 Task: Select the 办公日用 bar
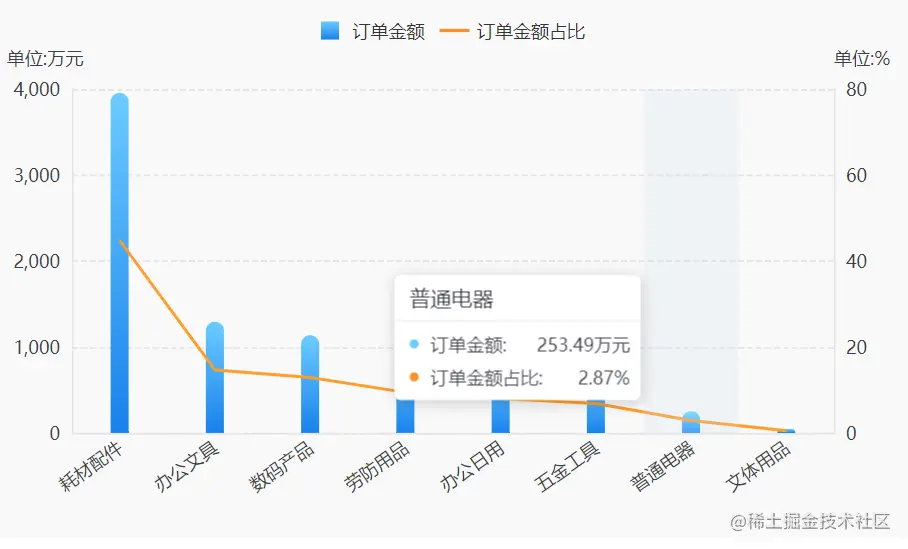[500, 416]
